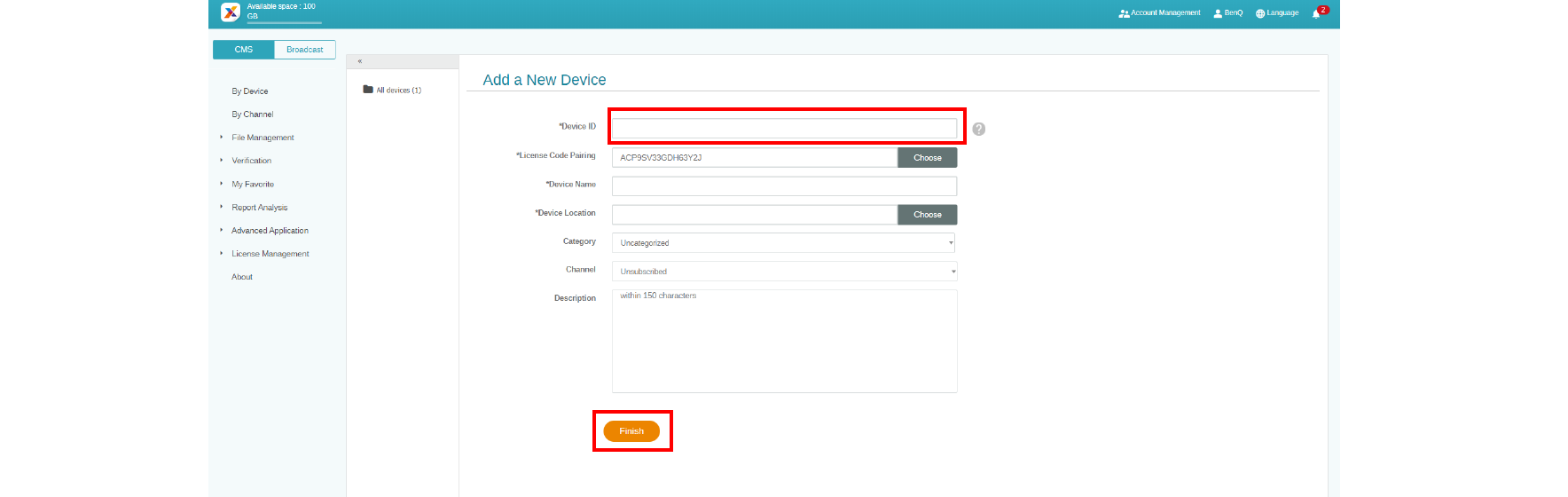This screenshot has width=1568, height=497.
Task: Open Account Management in the top bar
Action: (1159, 13)
